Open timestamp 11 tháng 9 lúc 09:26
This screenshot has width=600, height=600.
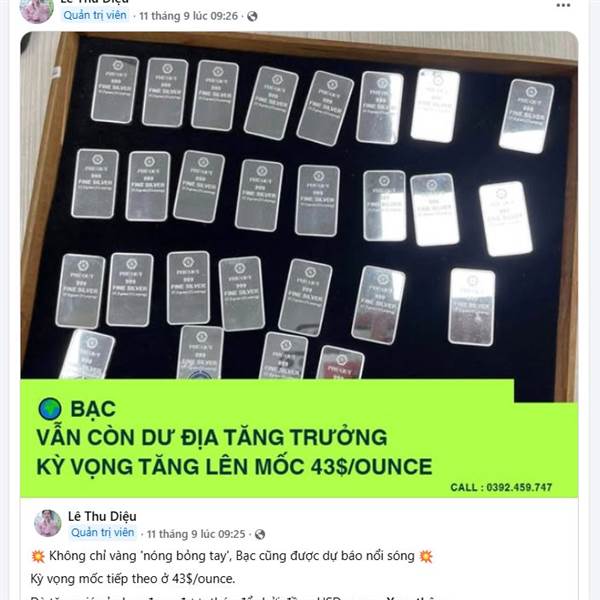point(189,16)
